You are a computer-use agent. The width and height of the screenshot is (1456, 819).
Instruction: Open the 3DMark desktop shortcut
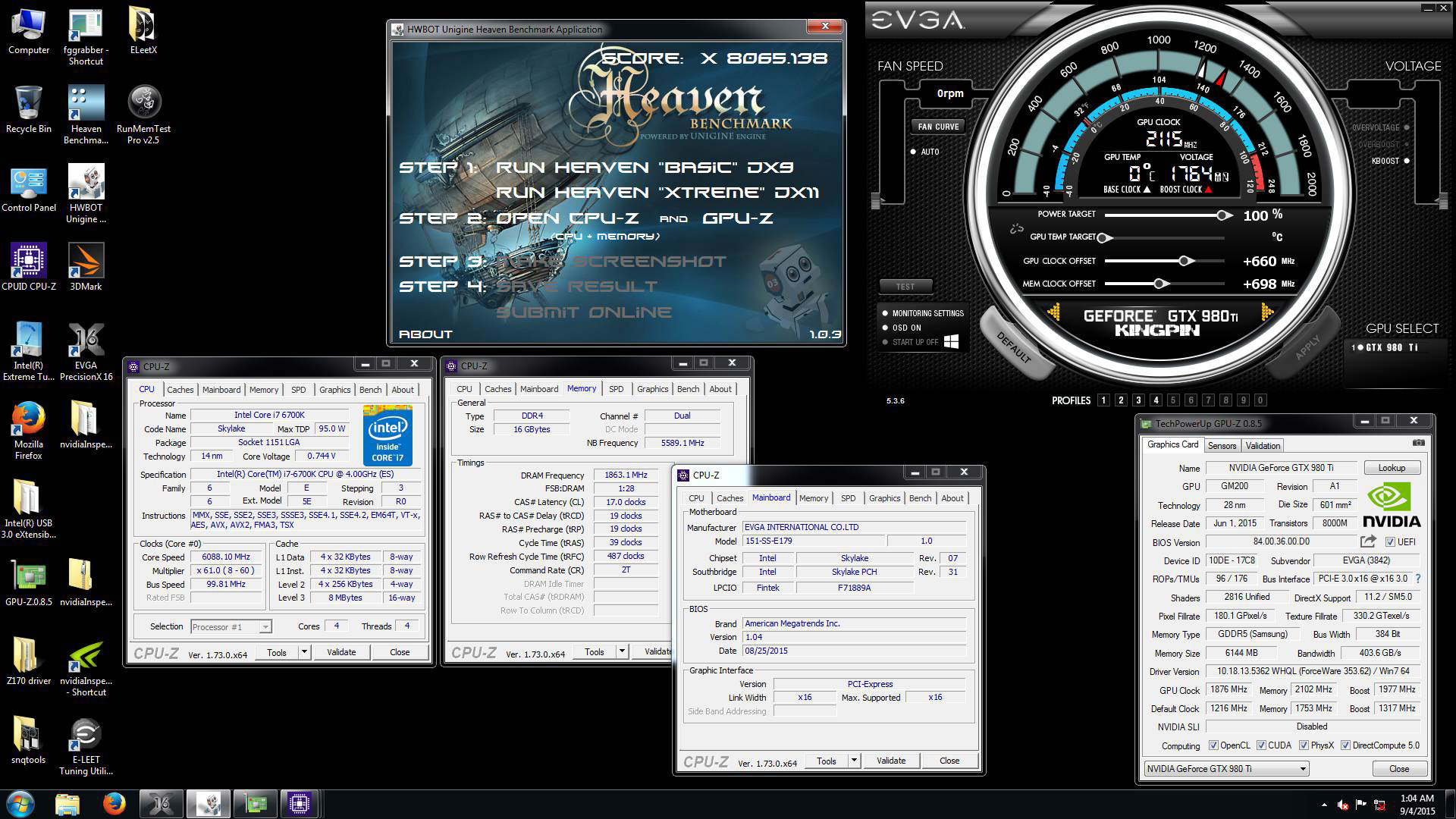coord(86,261)
